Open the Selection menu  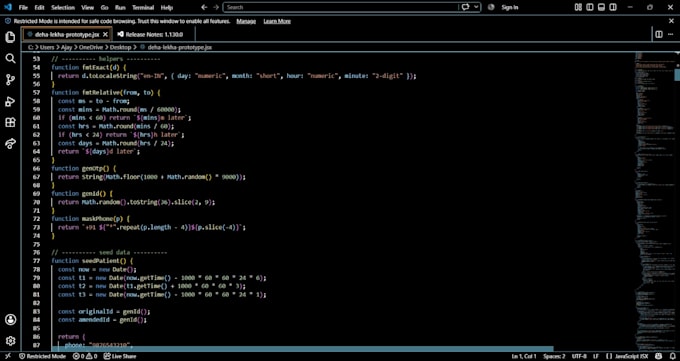tap(63, 7)
